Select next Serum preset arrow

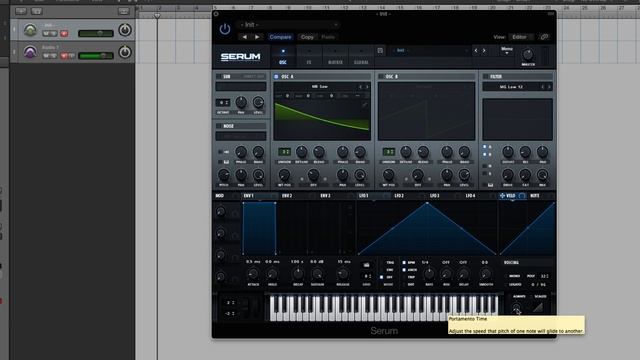pos(484,51)
